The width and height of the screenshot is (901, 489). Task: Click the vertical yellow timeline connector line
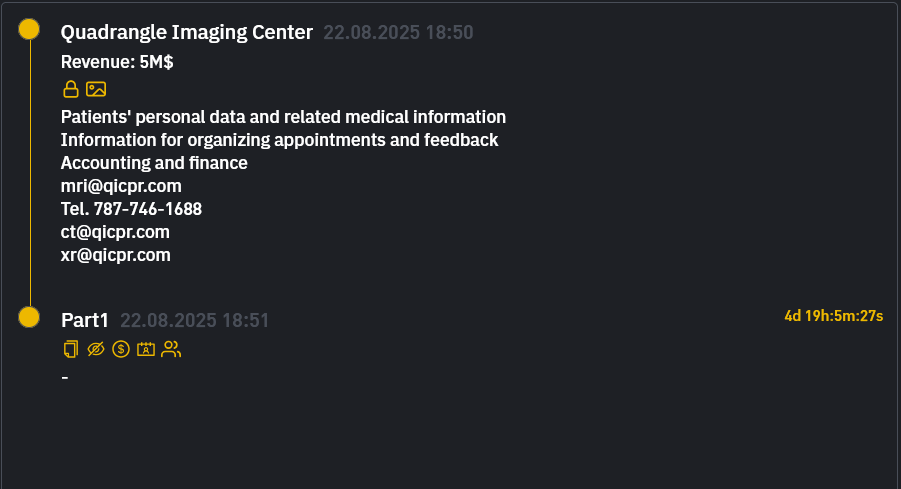(30, 170)
